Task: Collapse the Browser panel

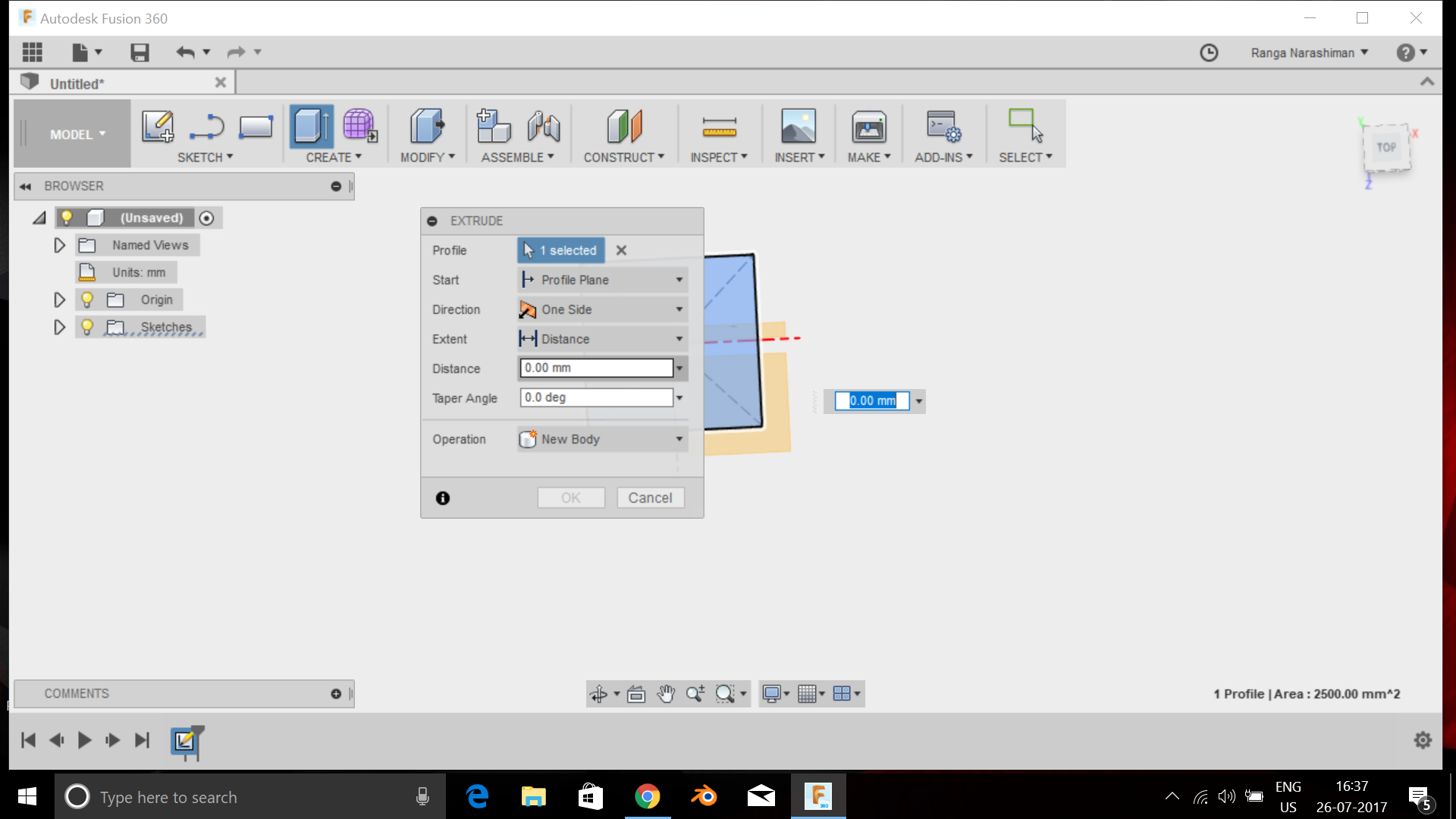Action: [336, 187]
